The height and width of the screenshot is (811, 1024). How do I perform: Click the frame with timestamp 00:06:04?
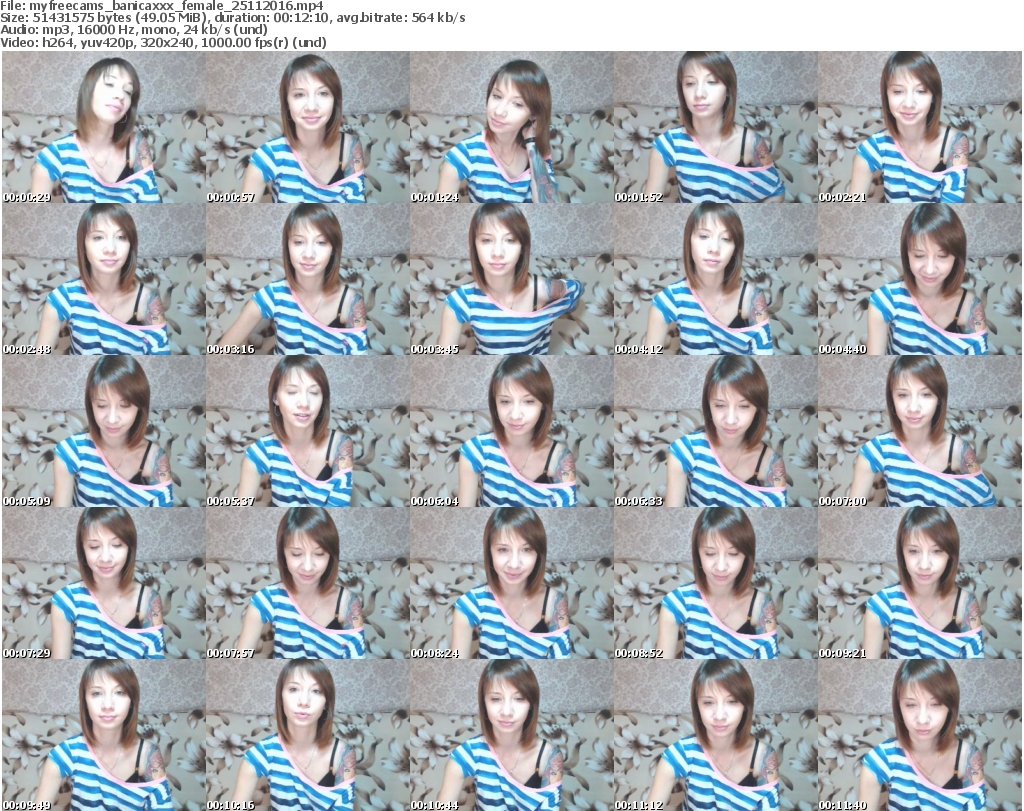[x=512, y=431]
